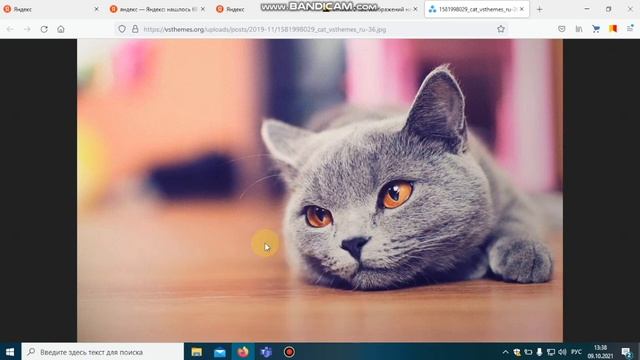Open a new browser tab

pos(540,9)
